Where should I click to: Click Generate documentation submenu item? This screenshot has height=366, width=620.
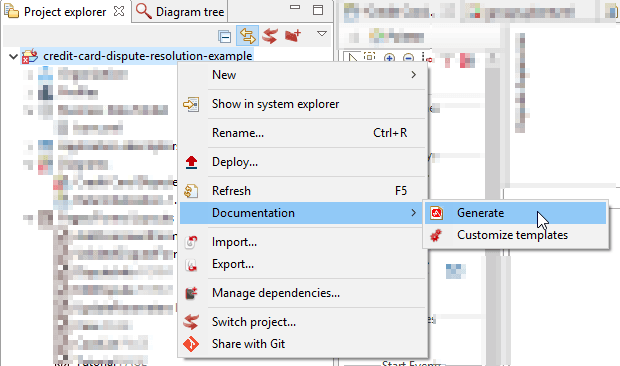516,213
